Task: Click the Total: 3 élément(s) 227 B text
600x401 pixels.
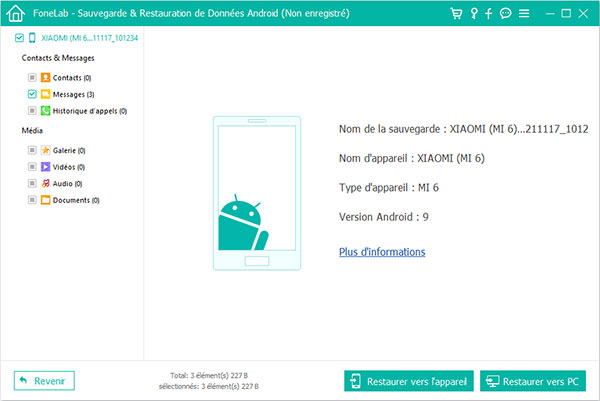Action: click(x=209, y=375)
